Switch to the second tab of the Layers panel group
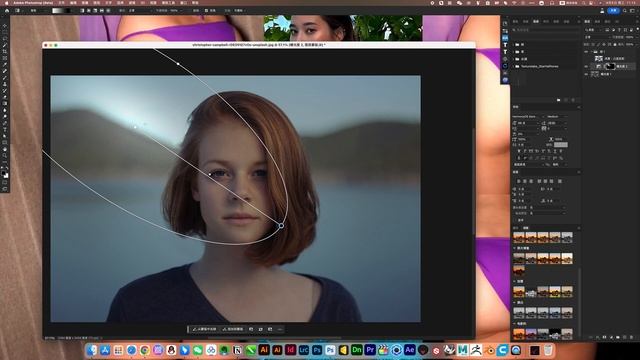The height and width of the screenshot is (360, 640). pos(597,22)
